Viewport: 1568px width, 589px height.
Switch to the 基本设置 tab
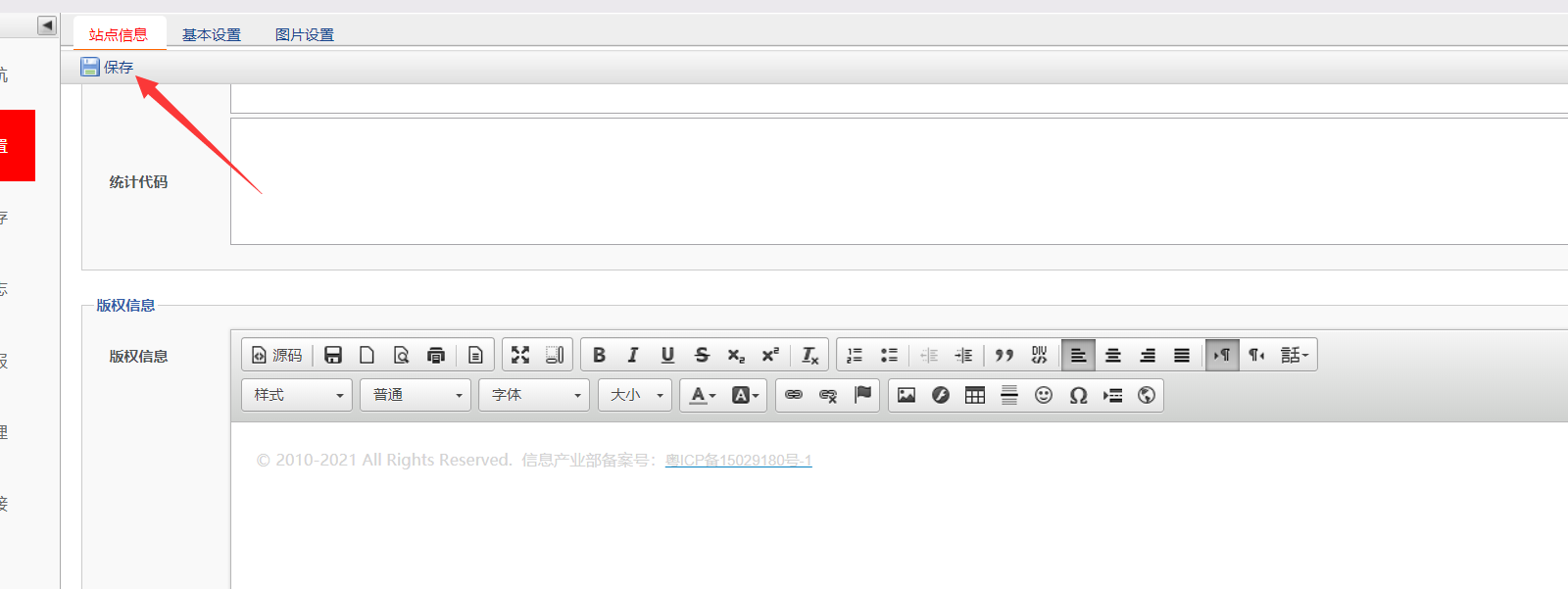[211, 34]
